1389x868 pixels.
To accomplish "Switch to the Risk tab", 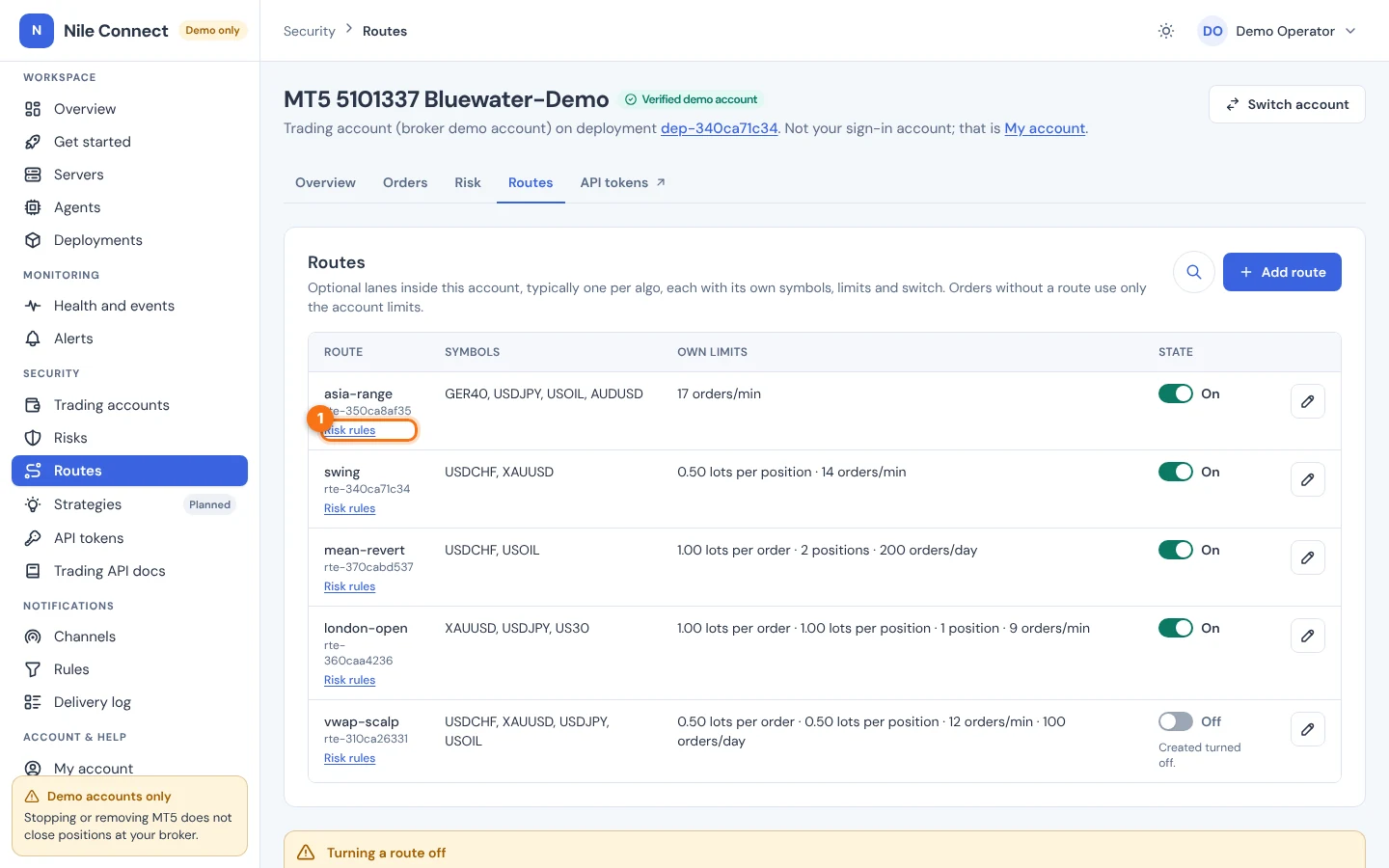I will tap(468, 182).
